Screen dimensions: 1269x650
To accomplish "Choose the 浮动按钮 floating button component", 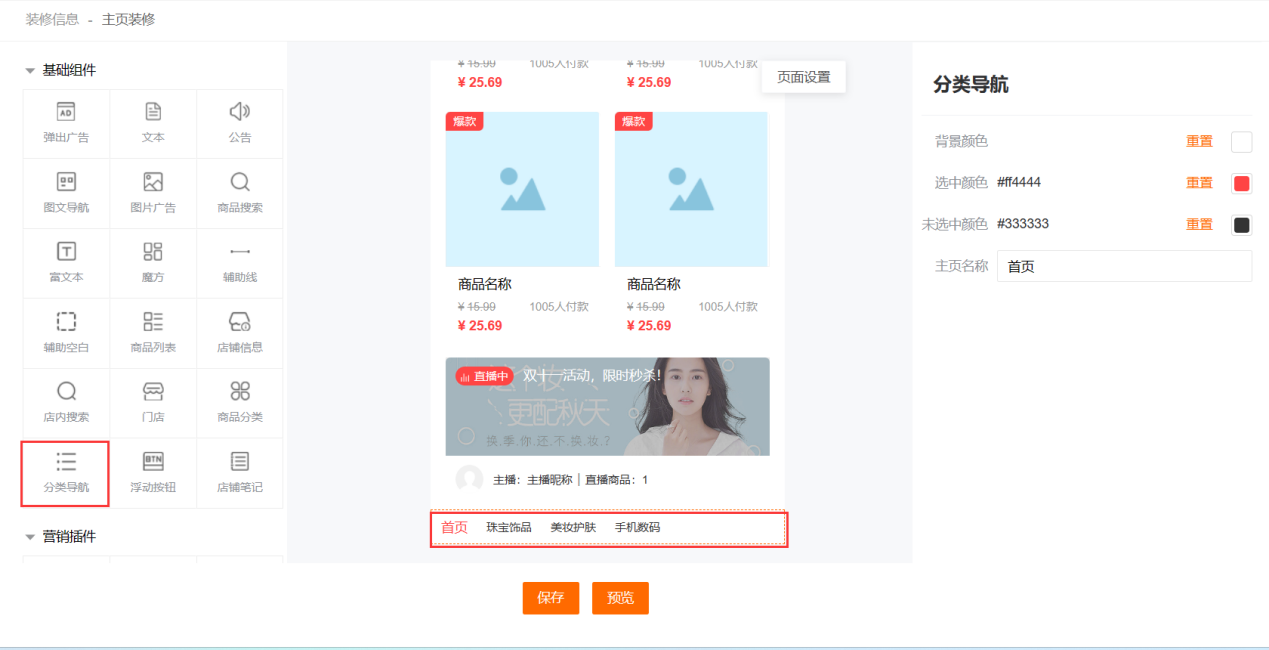I will pyautogui.click(x=153, y=473).
